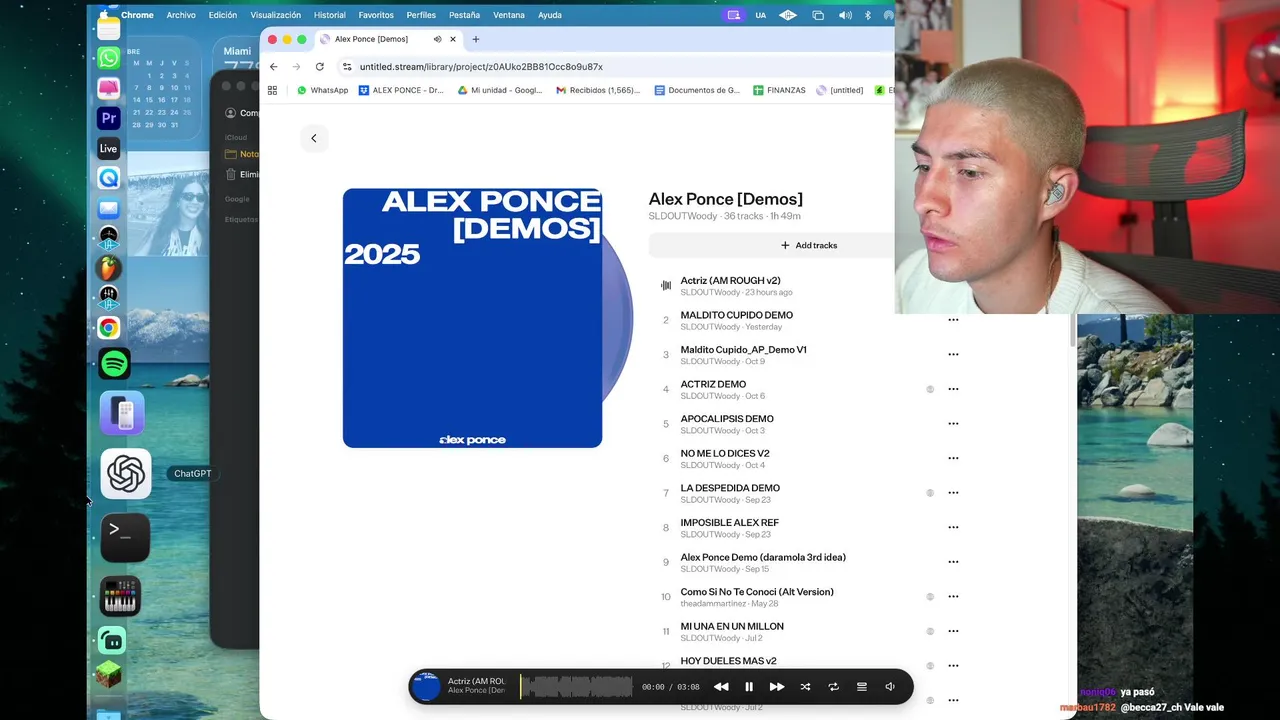Seek within the track waveform
1280x720 pixels.
pos(577,687)
